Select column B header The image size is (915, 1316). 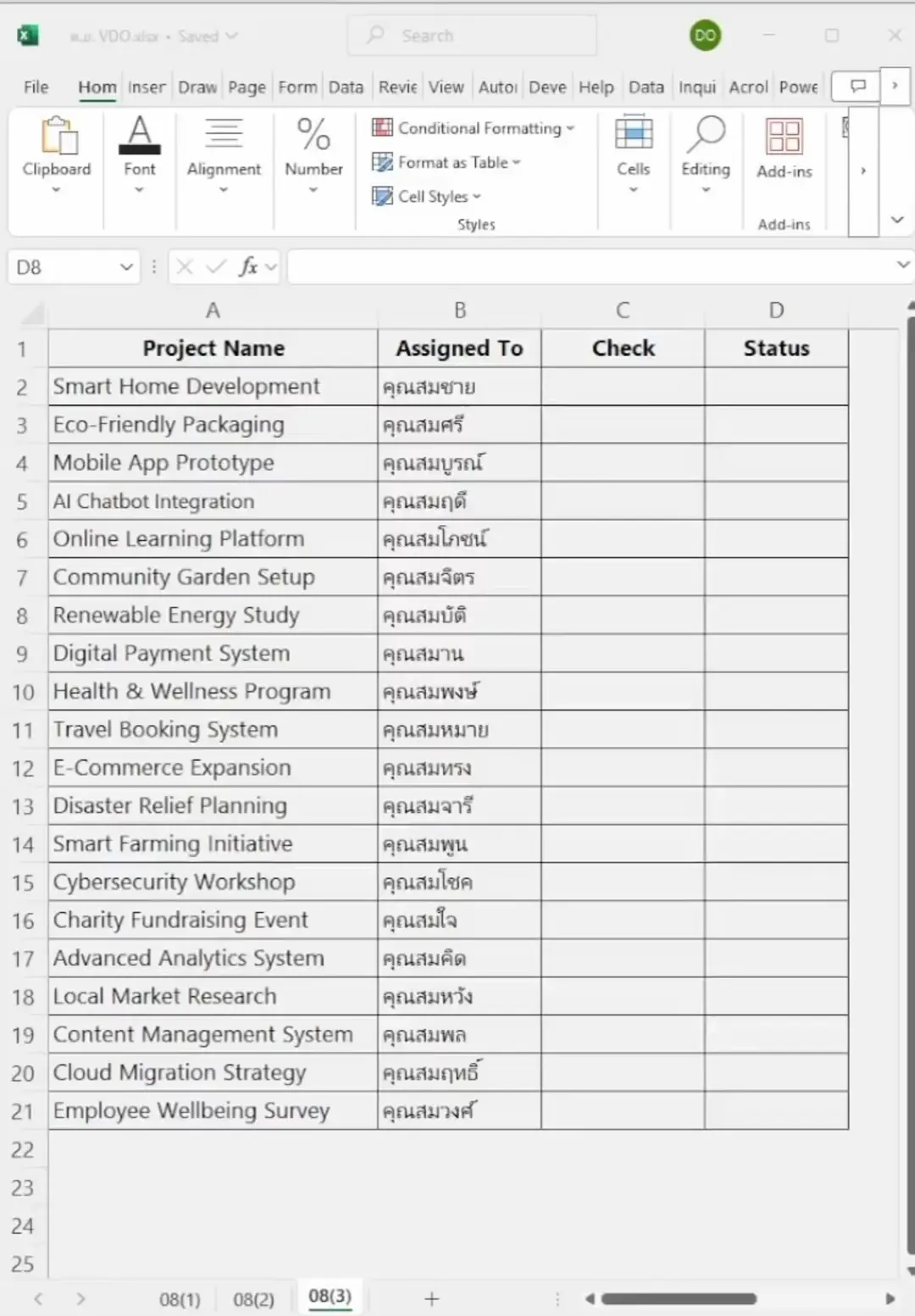click(459, 311)
